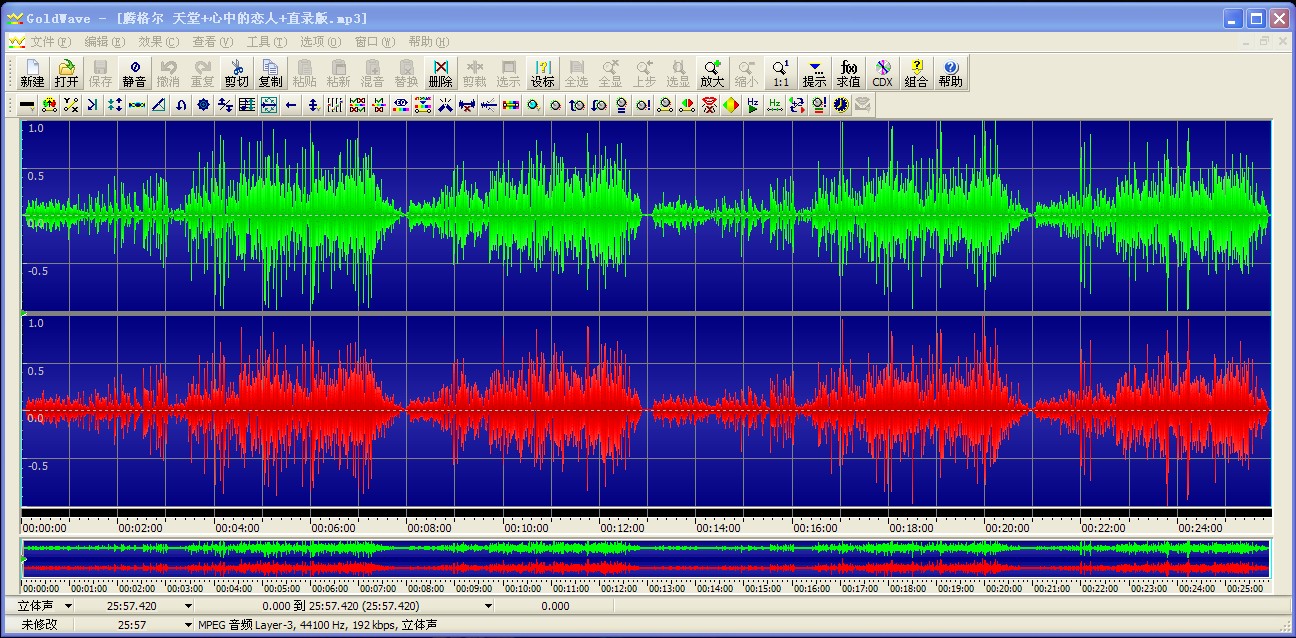This screenshot has width=1296, height=638.
Task: Set zoom to 1:1 ratio
Action: tap(780, 73)
